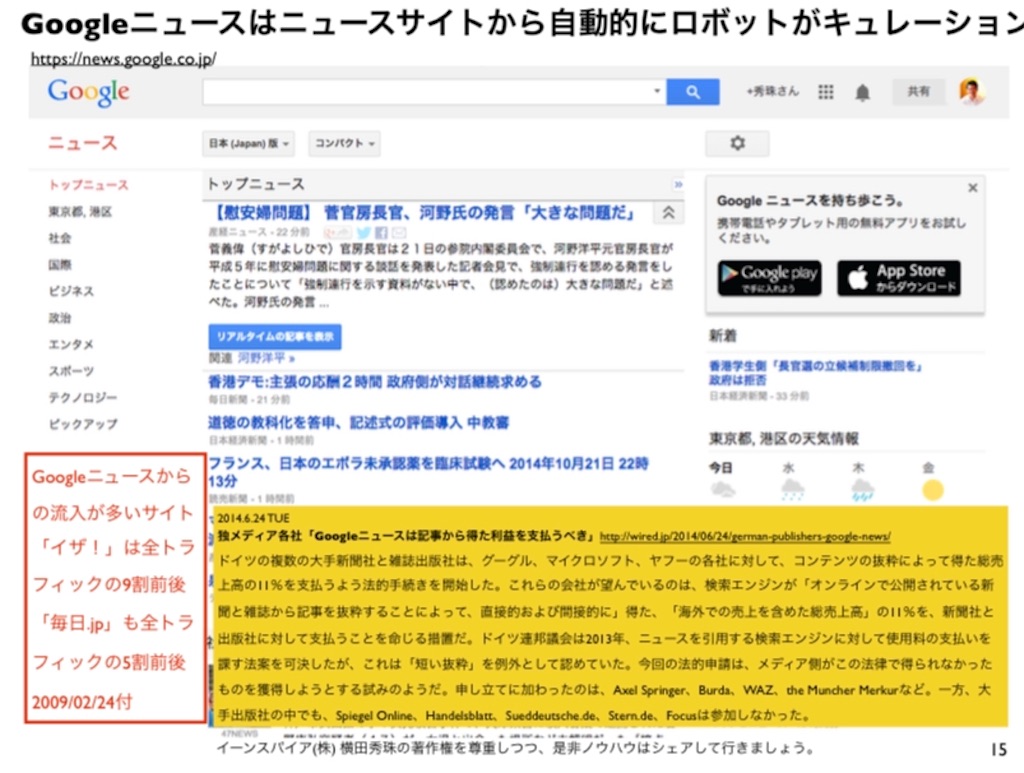This screenshot has width=1024, height=773.
Task: Click the 東京都, 港区の天気情報 heading
Action: (x=784, y=439)
